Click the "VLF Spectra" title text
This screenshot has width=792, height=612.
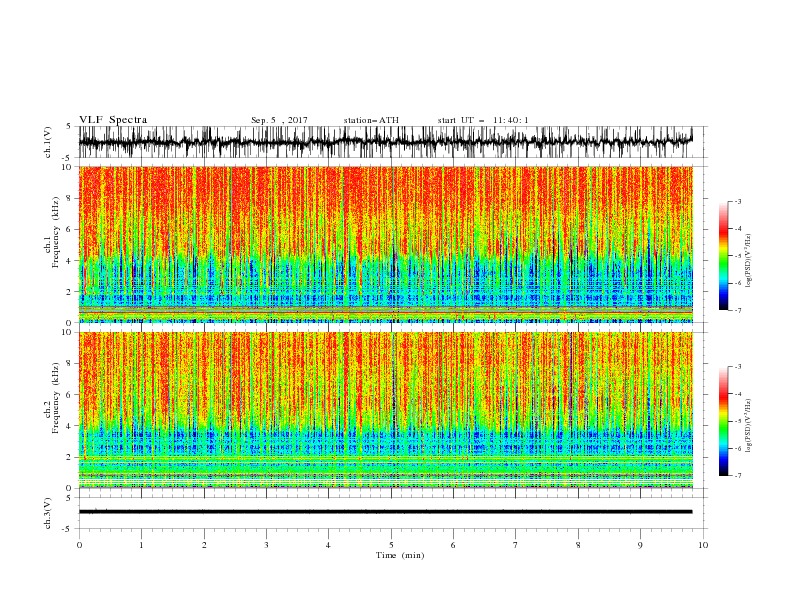[x=113, y=120]
